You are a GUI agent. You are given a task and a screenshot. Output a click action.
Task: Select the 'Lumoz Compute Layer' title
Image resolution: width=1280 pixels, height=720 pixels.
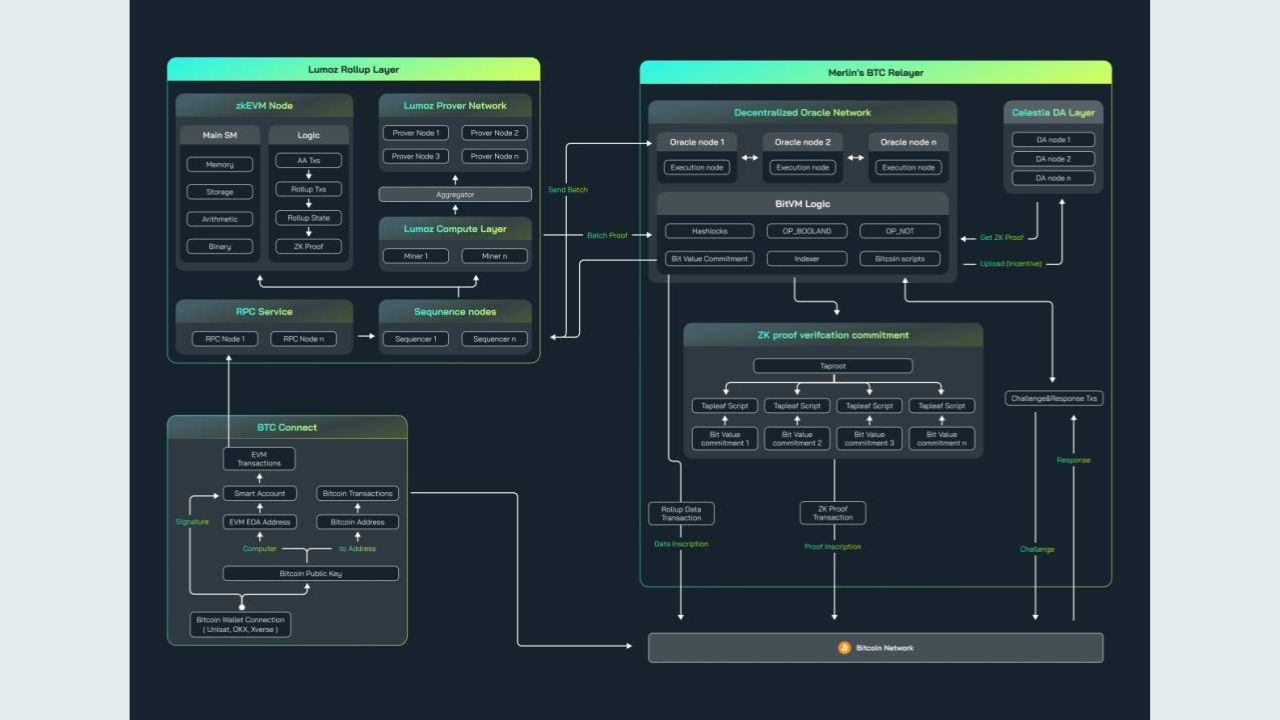coord(455,229)
